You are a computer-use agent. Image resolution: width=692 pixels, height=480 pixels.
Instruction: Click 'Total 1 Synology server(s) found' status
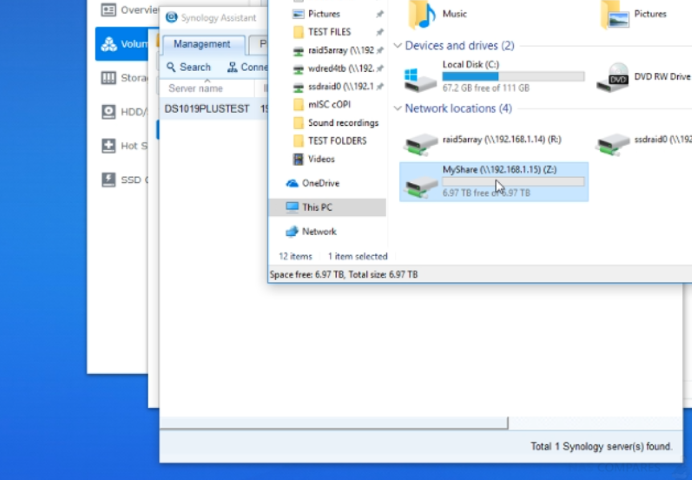tap(601, 446)
